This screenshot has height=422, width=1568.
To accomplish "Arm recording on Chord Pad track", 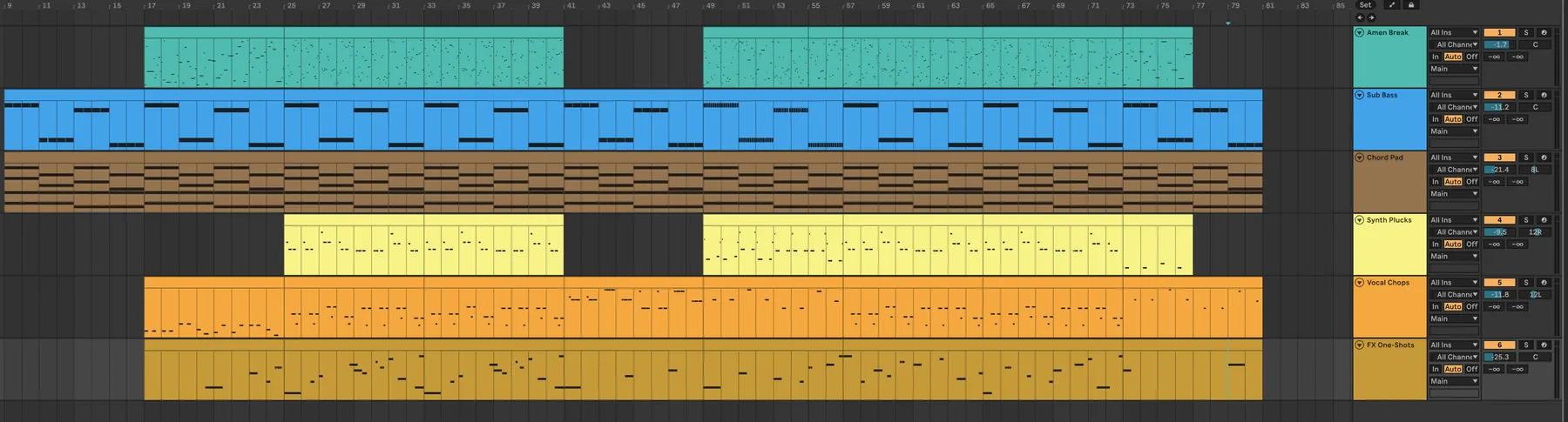I will click(x=1544, y=157).
